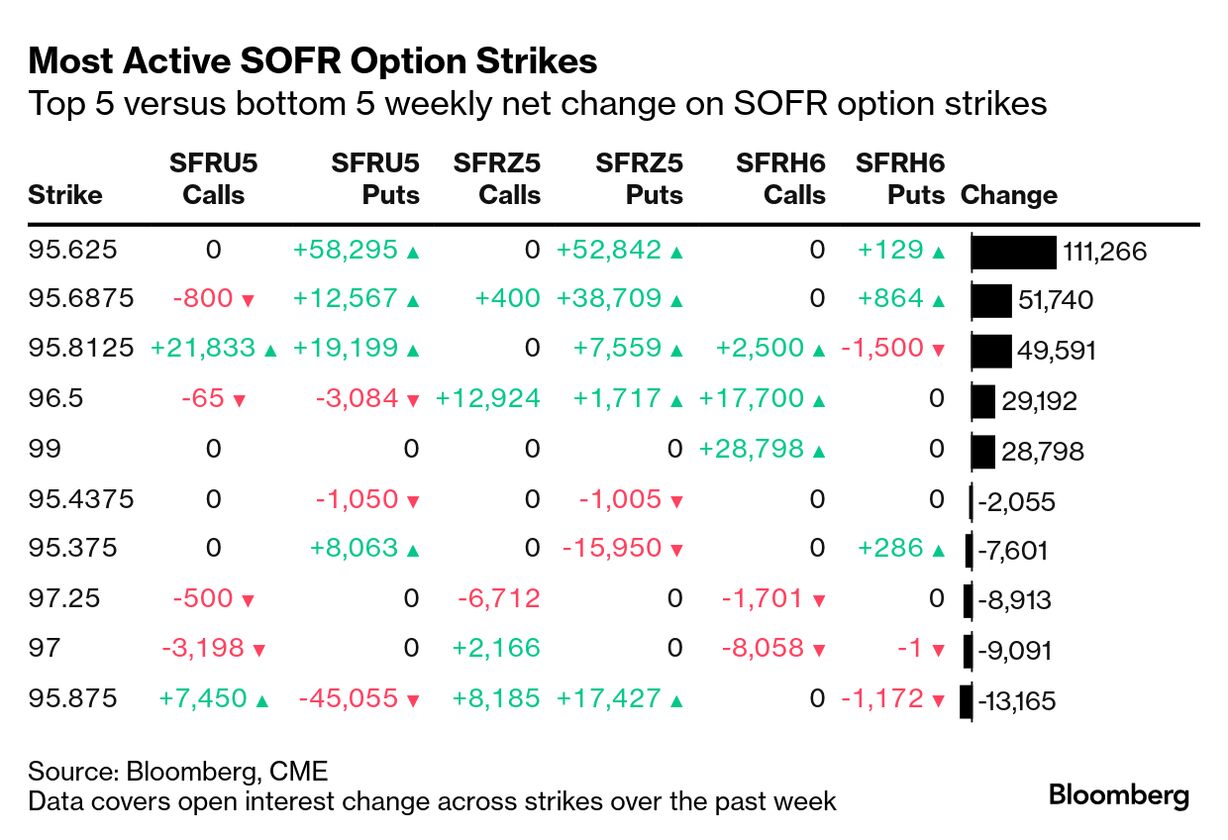The image size is (1228, 840).
Task: Click the Bloomberg logo
Action: 1119,796
